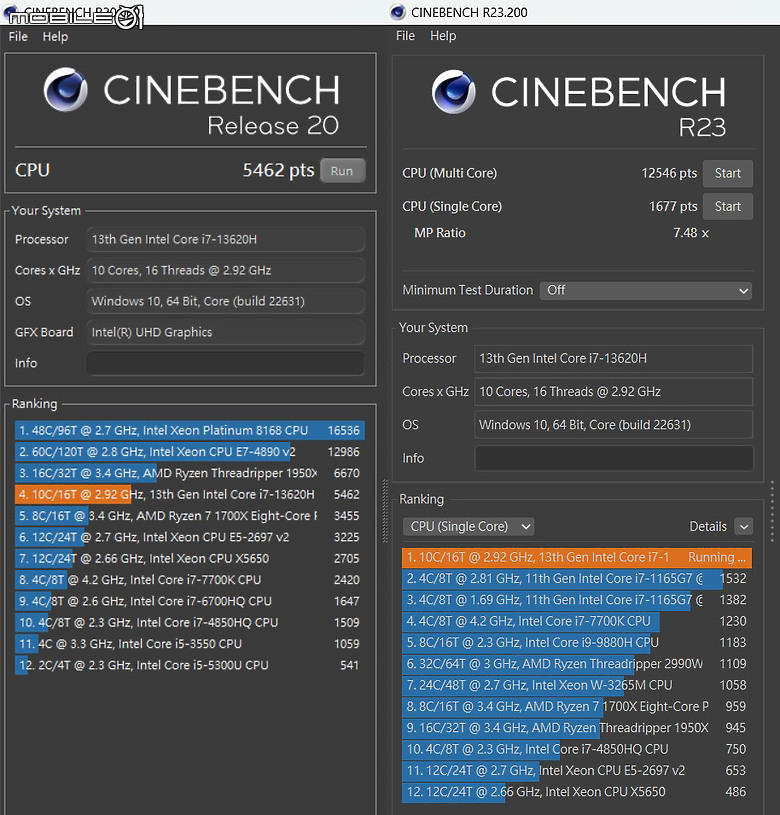Click the Info field in R20 Your System

[225, 363]
